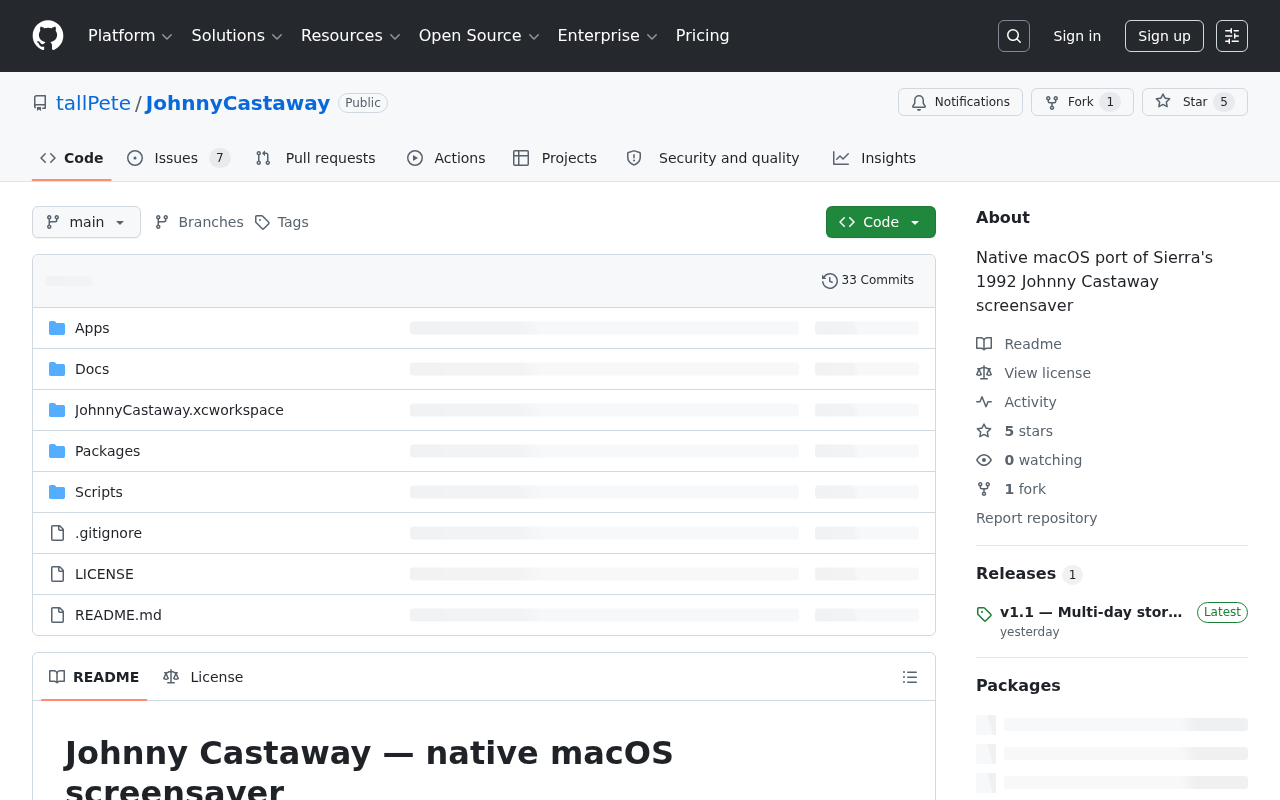
Task: Open the 33 Commits link
Action: click(868, 281)
